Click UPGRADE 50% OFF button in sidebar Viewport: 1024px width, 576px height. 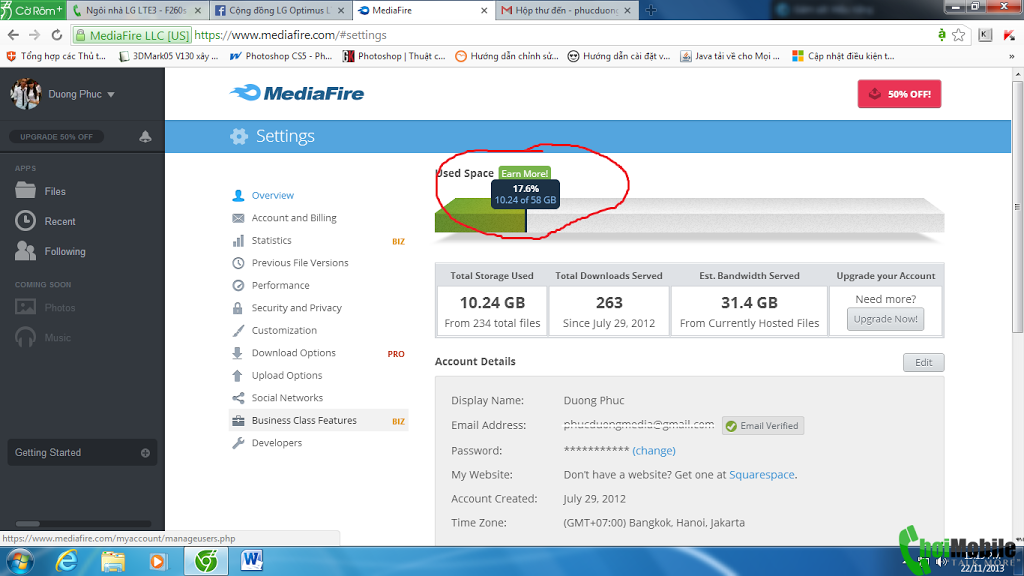56,136
